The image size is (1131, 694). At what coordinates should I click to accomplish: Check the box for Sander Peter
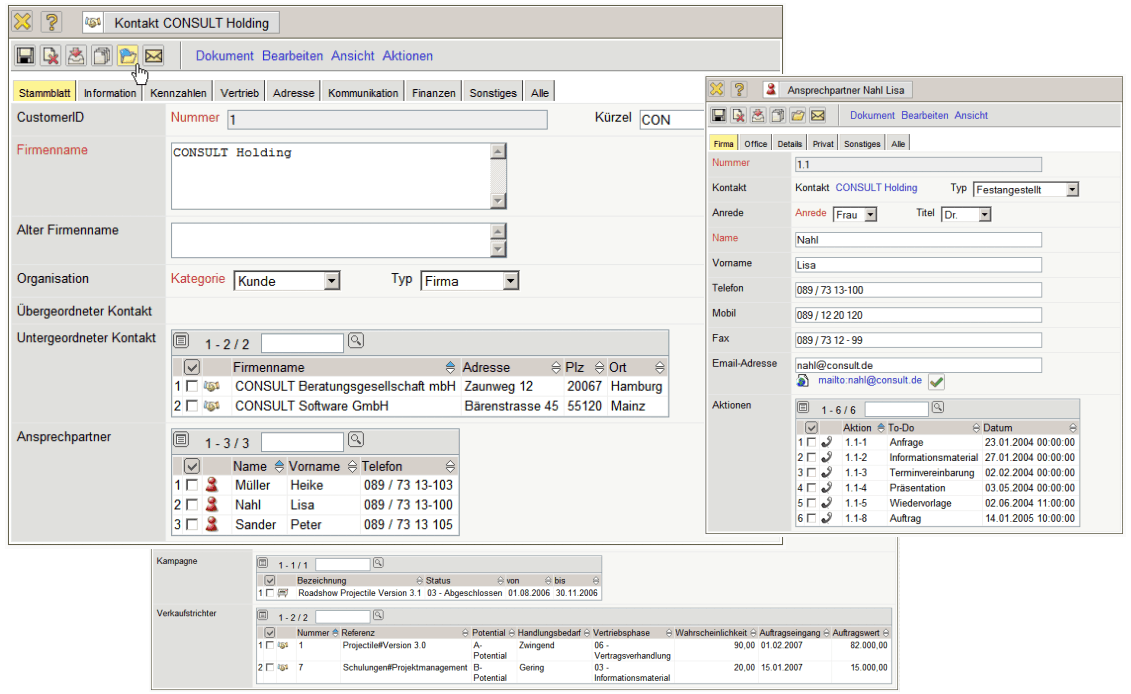191,525
